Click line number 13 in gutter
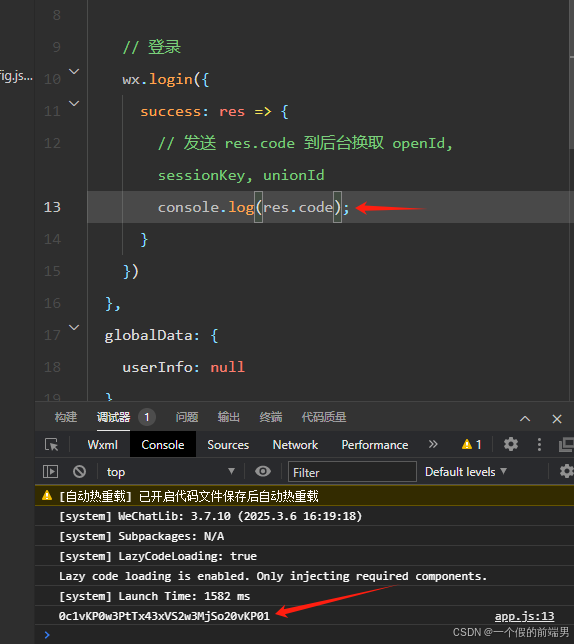The width and height of the screenshot is (574, 644). [x=52, y=207]
